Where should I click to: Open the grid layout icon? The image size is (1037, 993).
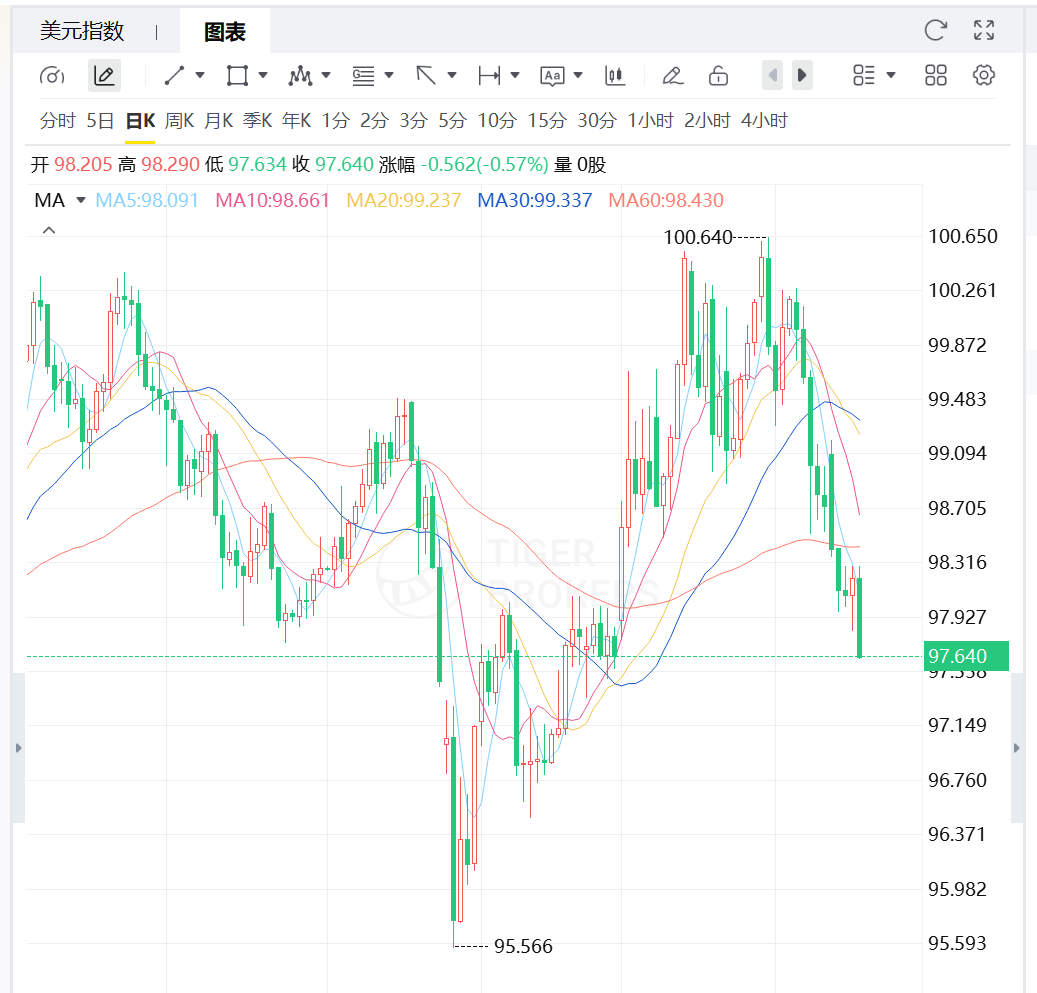[936, 75]
